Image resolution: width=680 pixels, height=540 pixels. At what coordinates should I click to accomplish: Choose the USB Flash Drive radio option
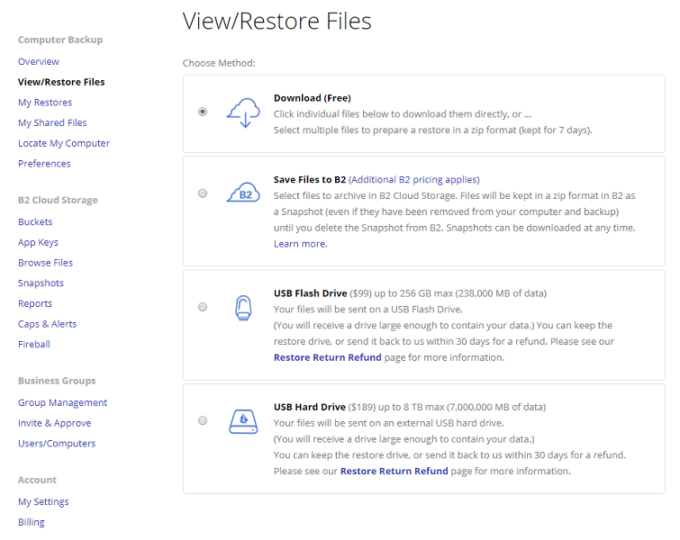(x=203, y=307)
